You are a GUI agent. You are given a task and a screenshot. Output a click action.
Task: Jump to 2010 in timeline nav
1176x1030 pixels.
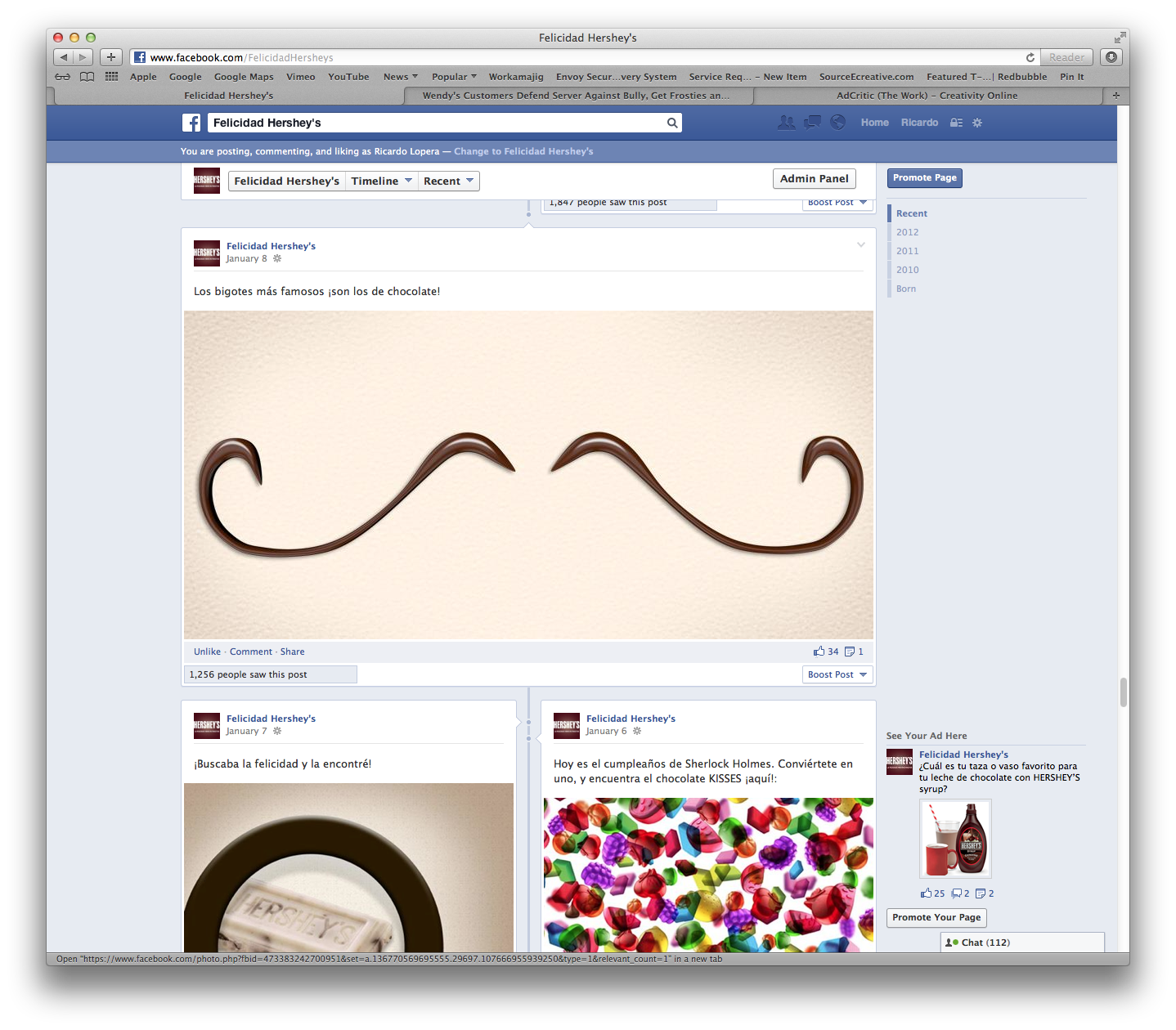click(907, 270)
